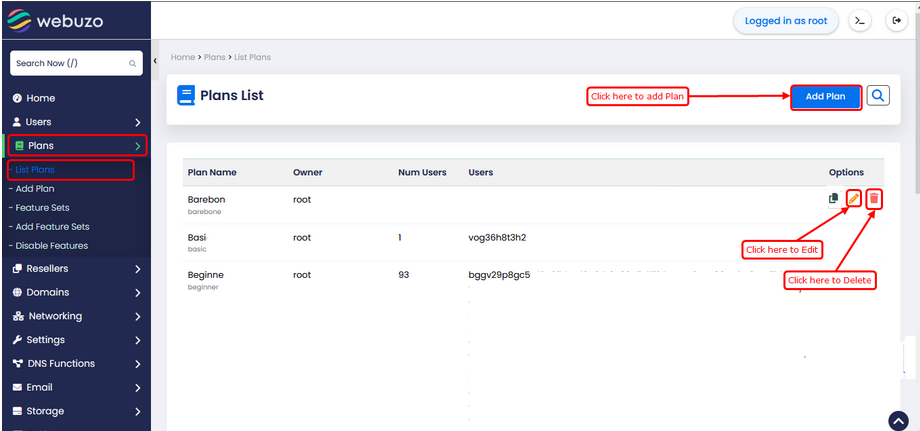This screenshot has width=920, height=431.
Task: Open the terminal icon in header
Action: pos(859,21)
